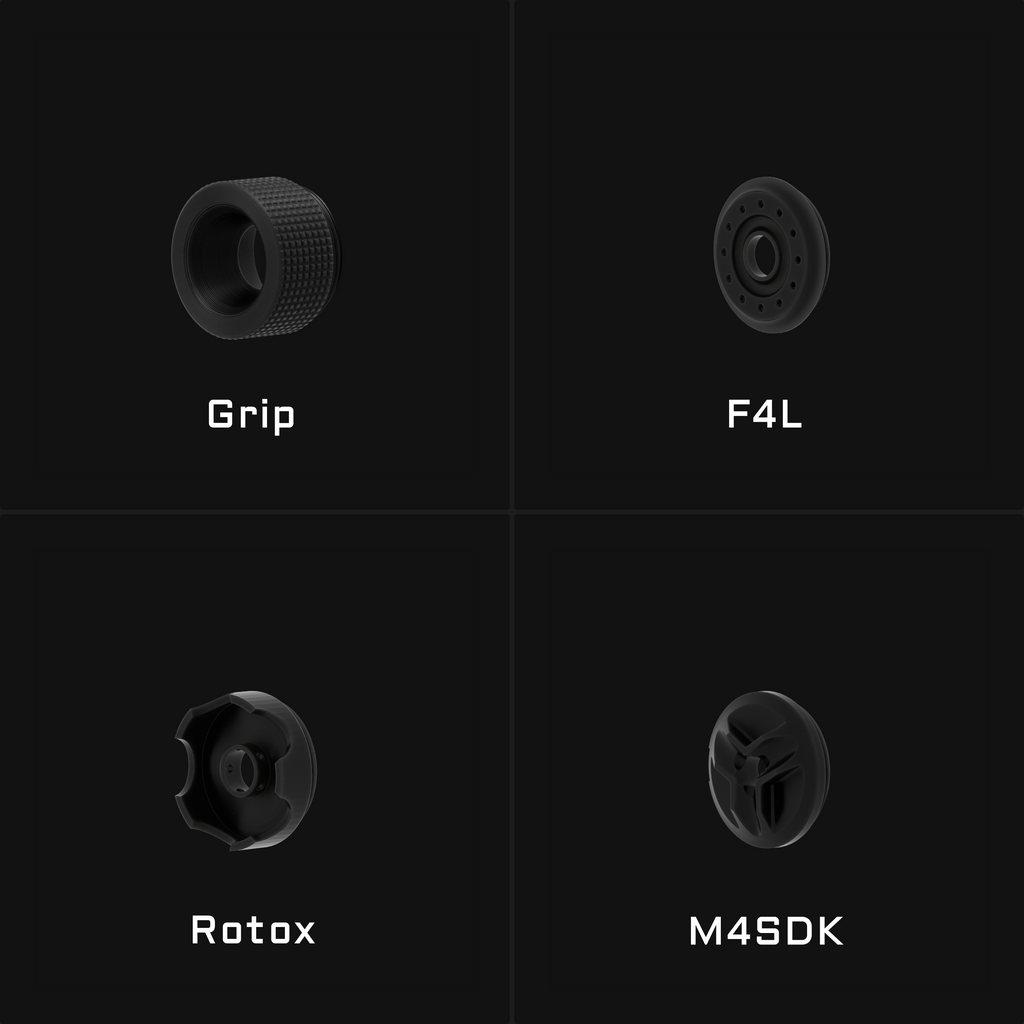Image resolution: width=1024 pixels, height=1024 pixels.
Task: Click the center bore of F4L disc
Action: pos(761,255)
